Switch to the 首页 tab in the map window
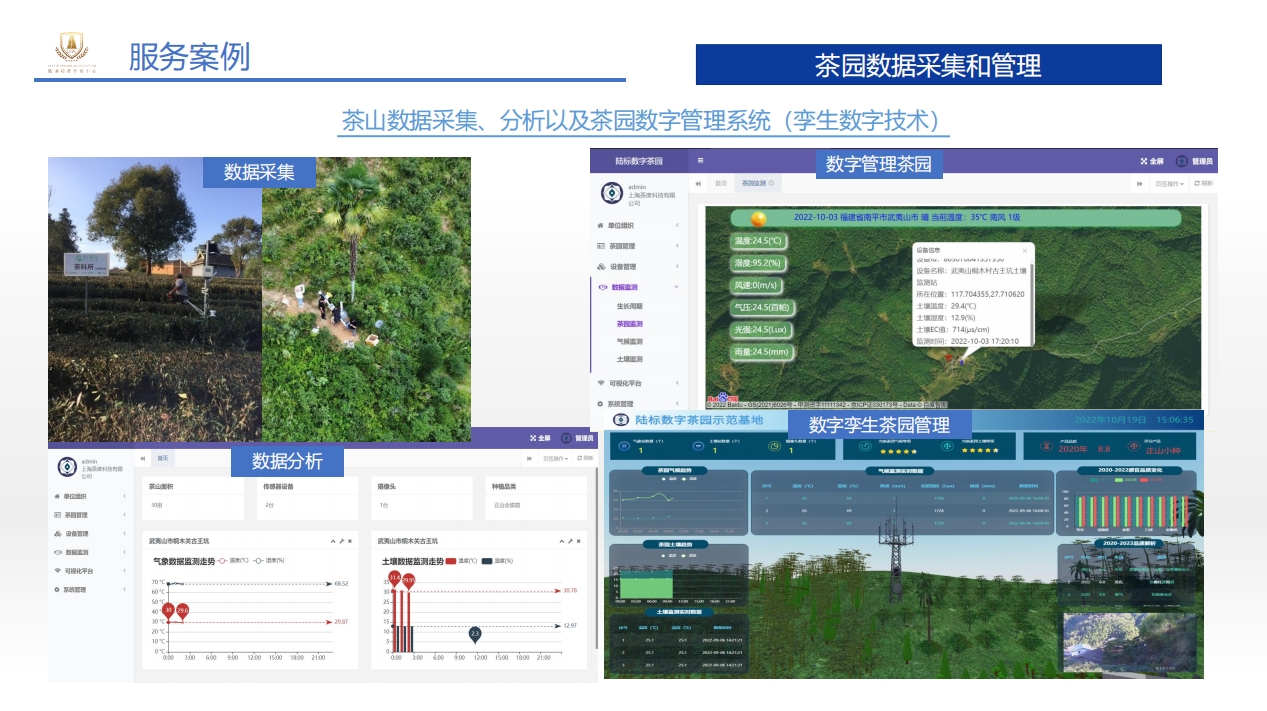This screenshot has width=1267, height=711. (x=721, y=184)
